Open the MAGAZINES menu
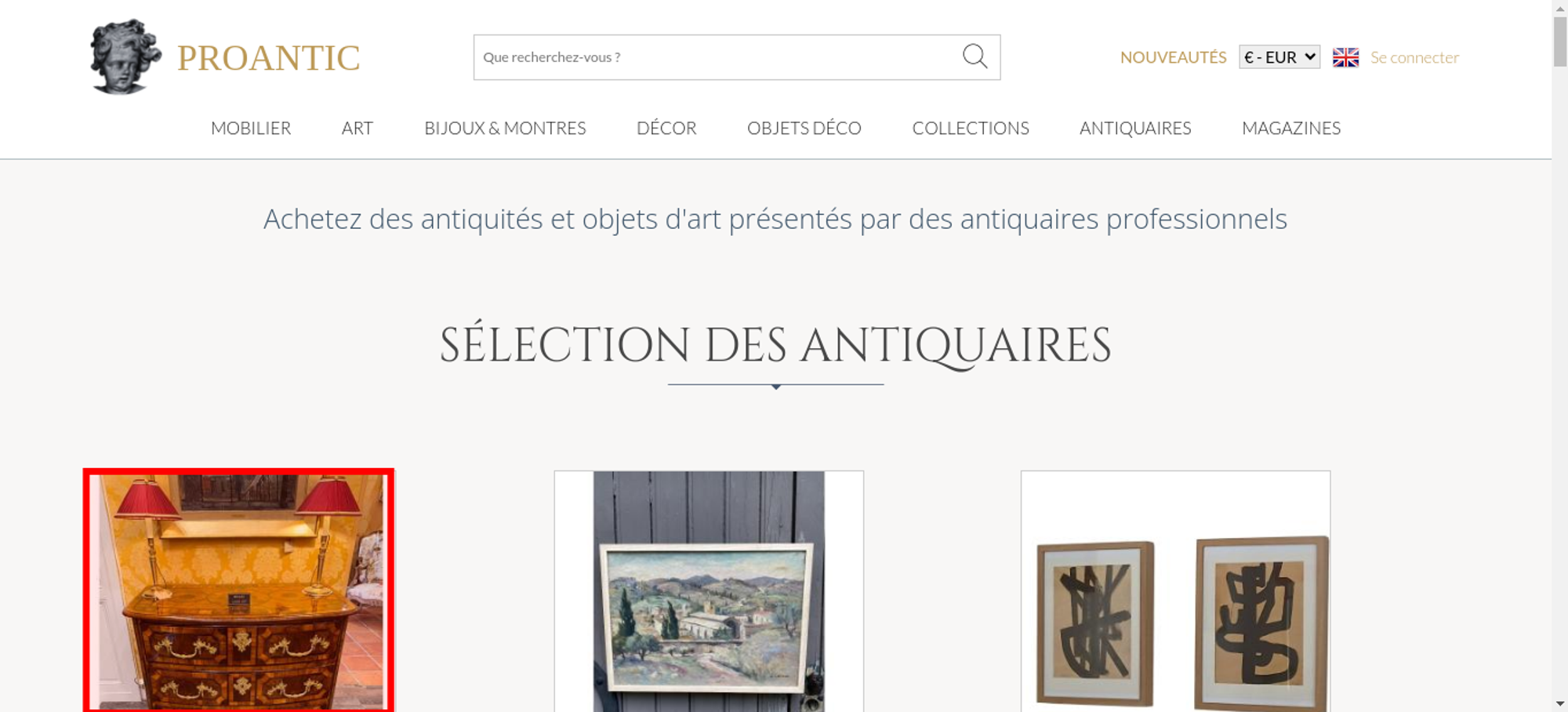The width and height of the screenshot is (1568, 712). tap(1291, 128)
